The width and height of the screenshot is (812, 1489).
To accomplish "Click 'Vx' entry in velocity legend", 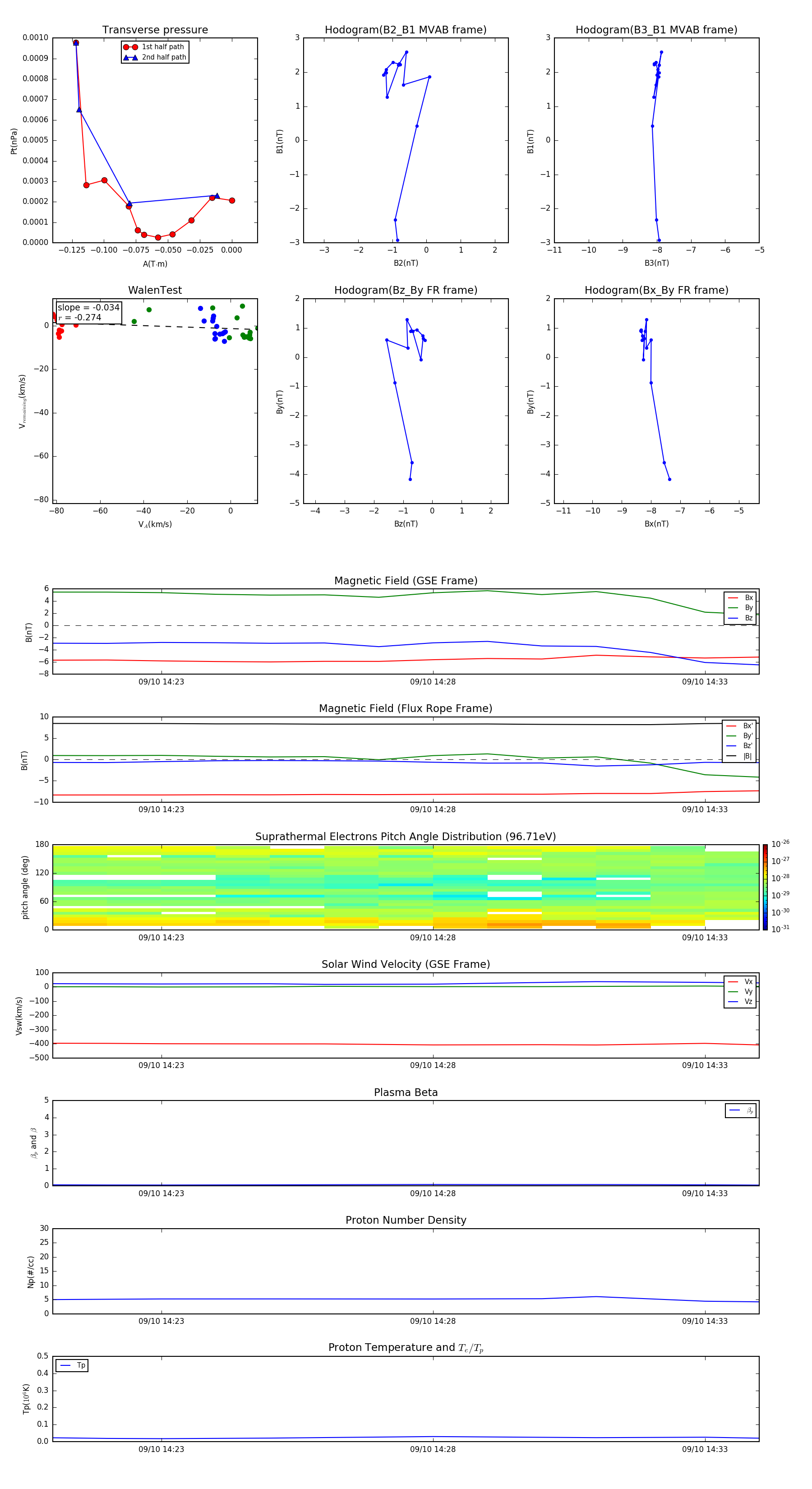I will 740,981.
